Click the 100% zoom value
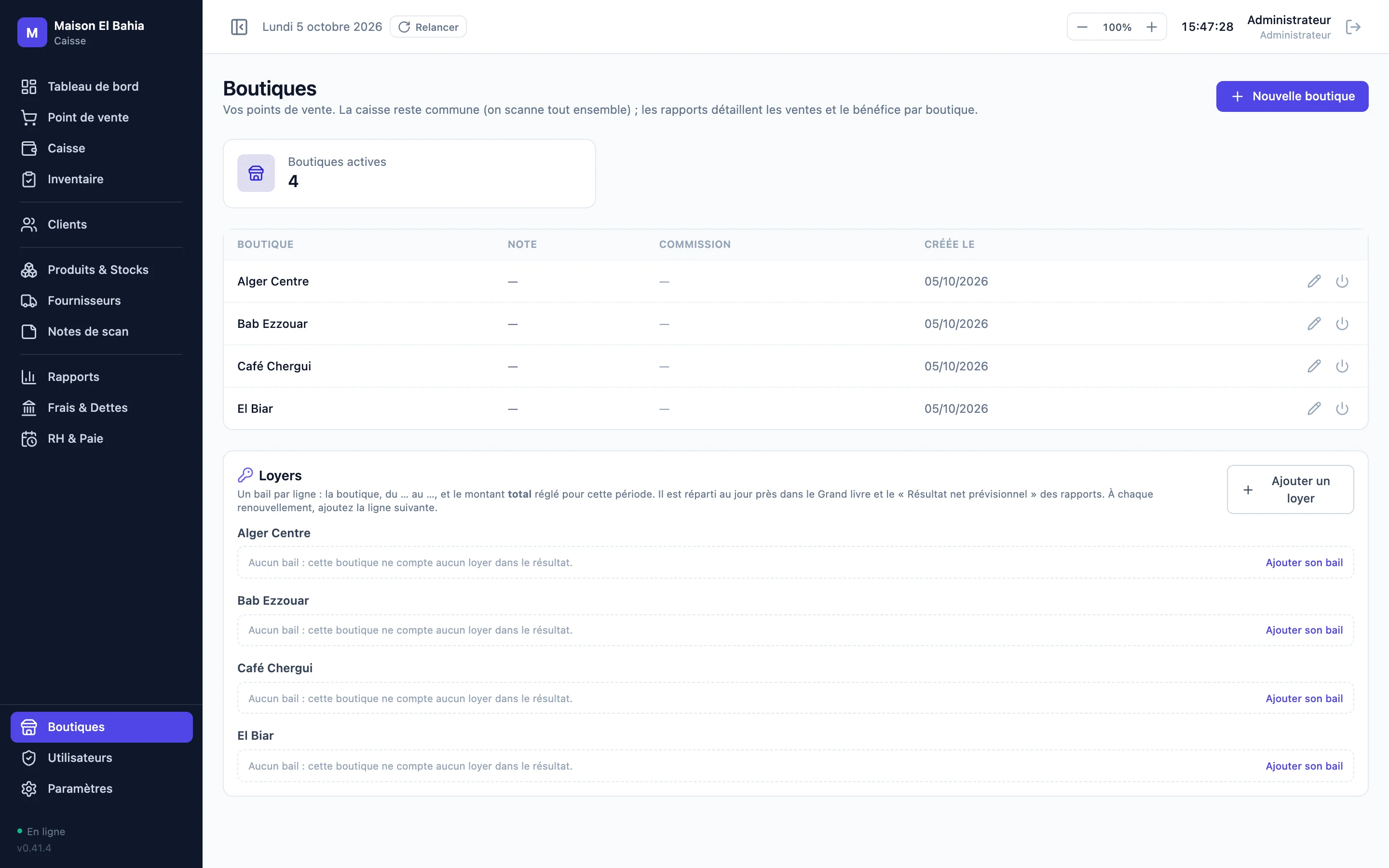The width and height of the screenshot is (1389, 868). [1117, 27]
